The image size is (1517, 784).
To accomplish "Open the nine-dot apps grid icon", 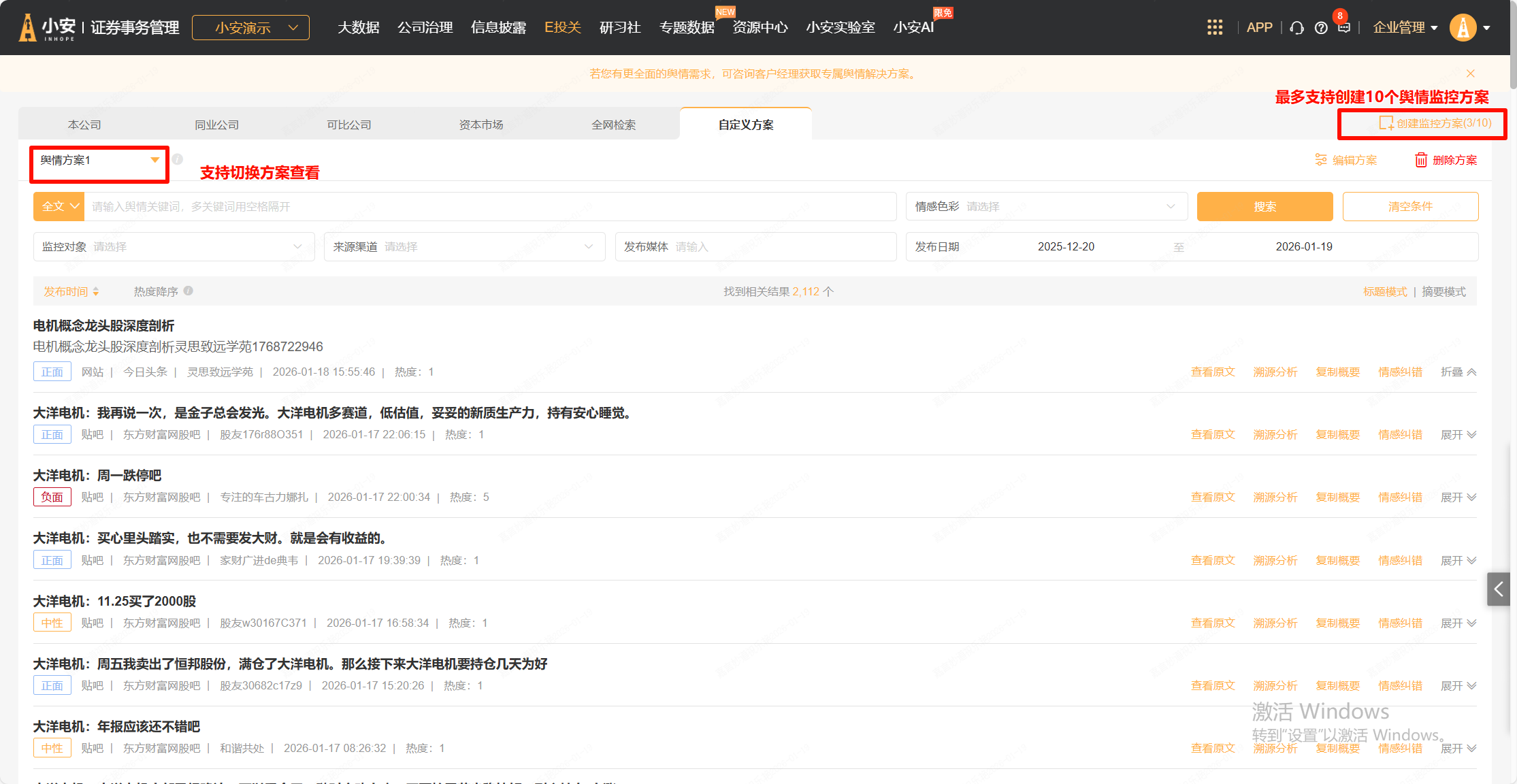I will coord(1215,27).
